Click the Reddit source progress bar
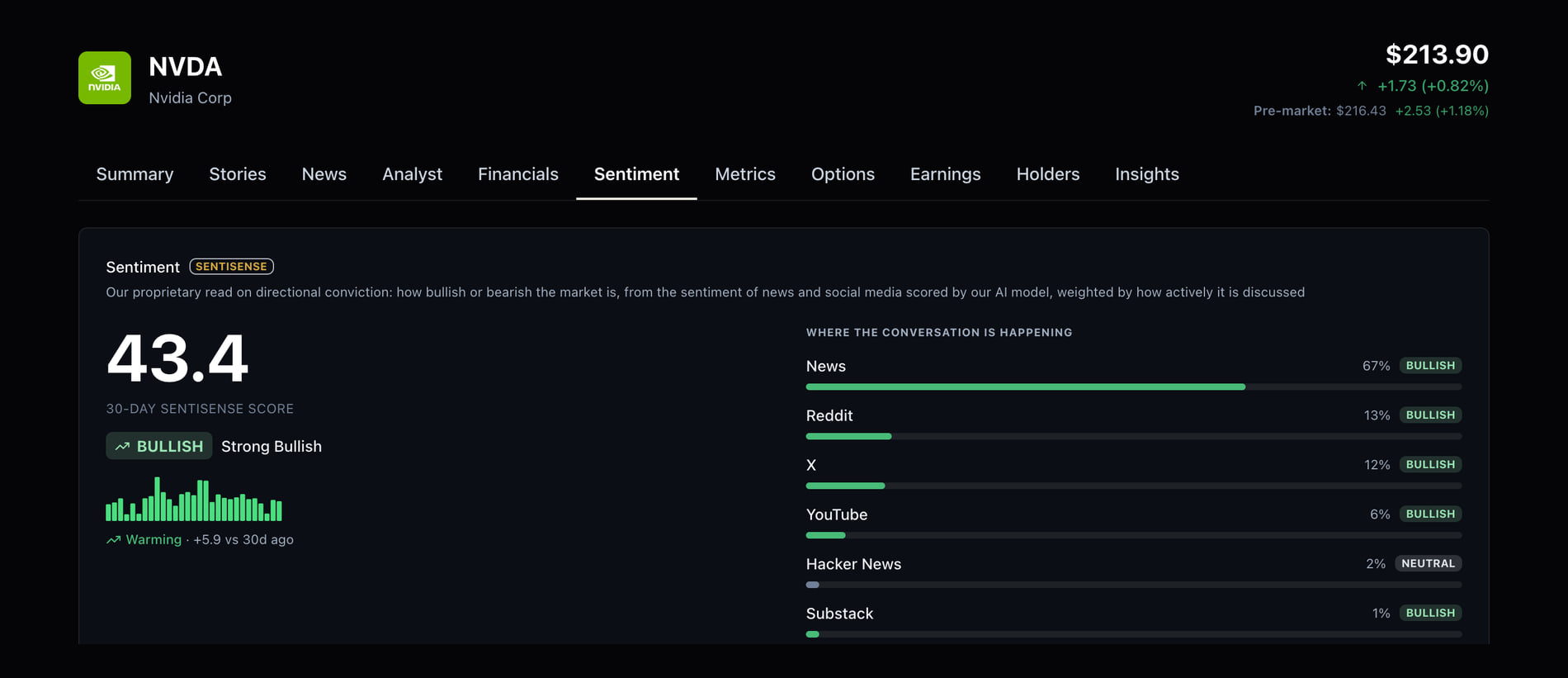Image resolution: width=1568 pixels, height=678 pixels. point(1134,436)
